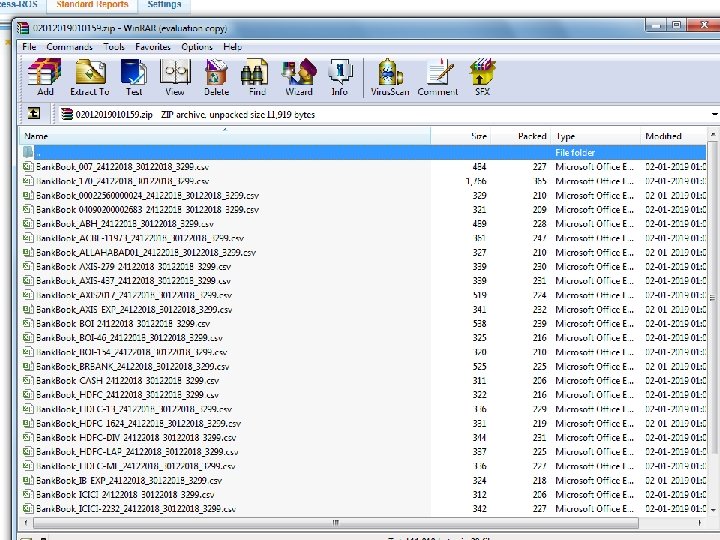
Task: Click the WinRAR title bar icon
Action: coord(22,28)
